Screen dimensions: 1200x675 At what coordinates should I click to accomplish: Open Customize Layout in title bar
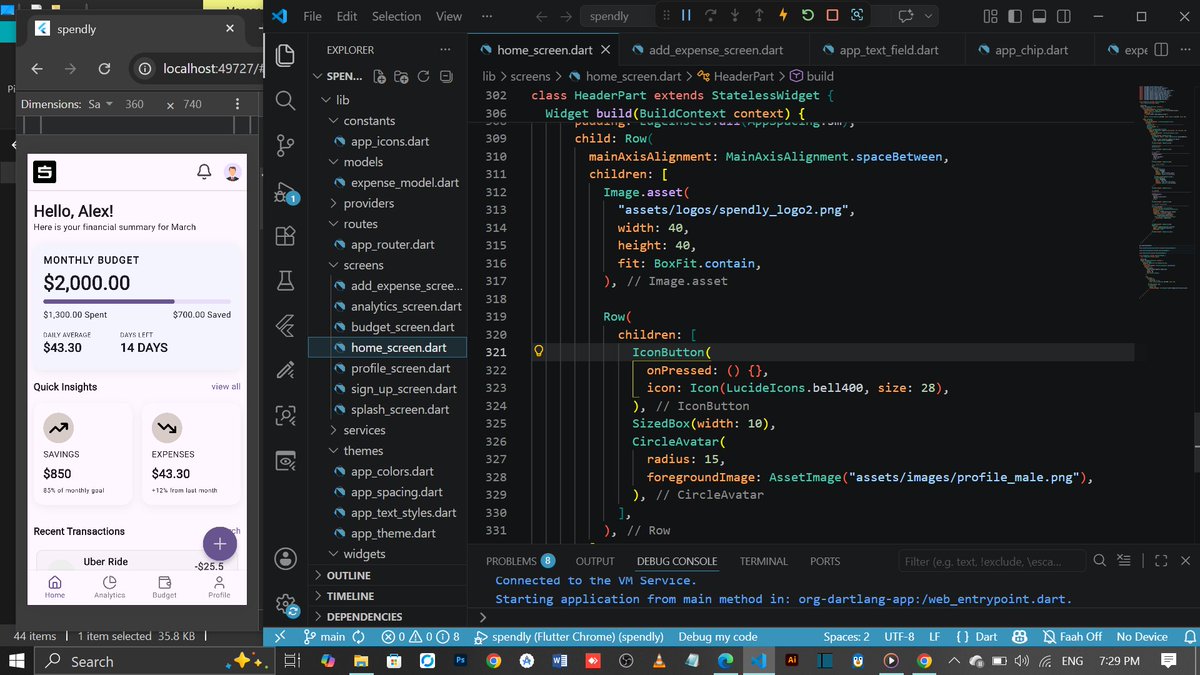pyautogui.click(x=990, y=16)
